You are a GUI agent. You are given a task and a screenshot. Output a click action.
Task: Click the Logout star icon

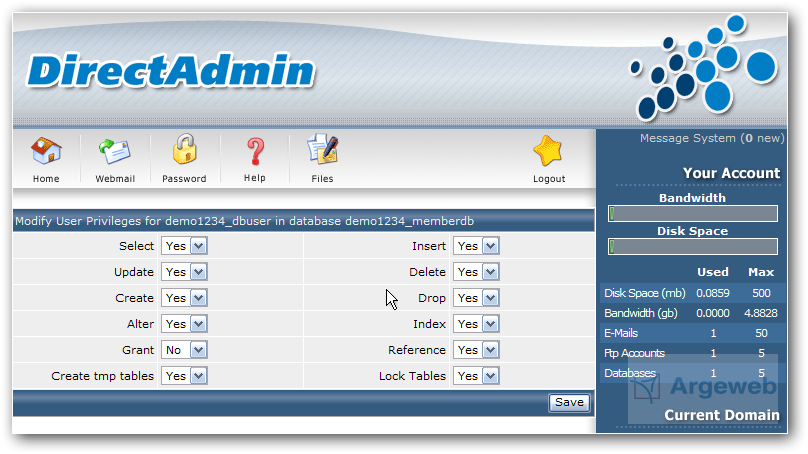548,151
